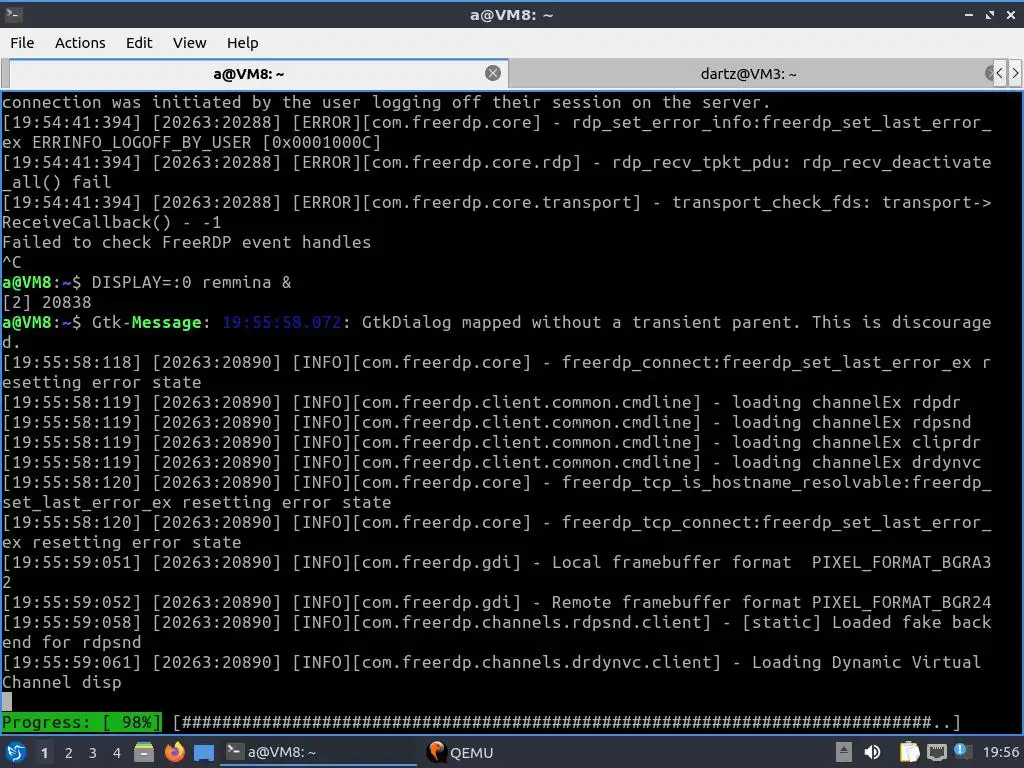The height and width of the screenshot is (768, 1024).
Task: Switch to workspace 4
Action: click(117, 753)
